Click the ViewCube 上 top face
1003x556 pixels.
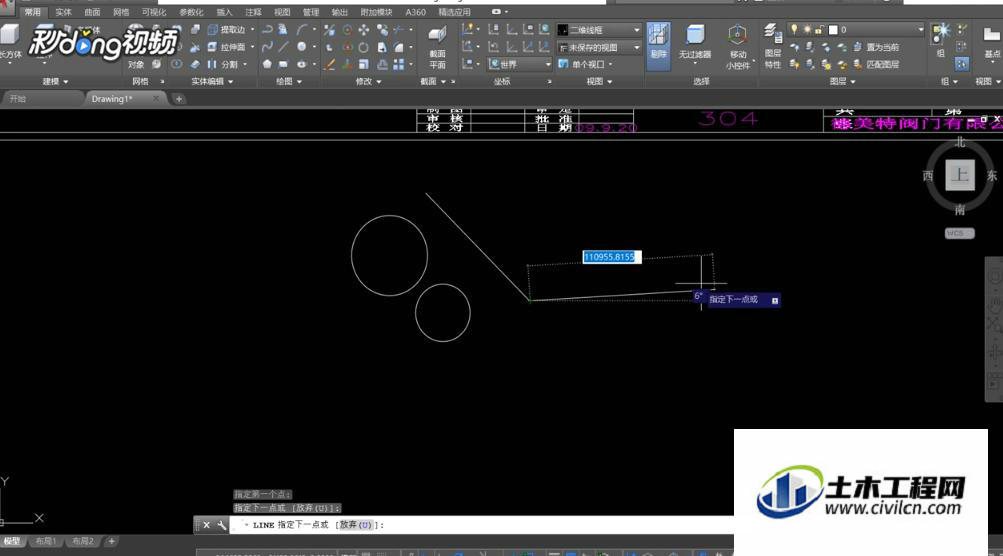point(960,175)
